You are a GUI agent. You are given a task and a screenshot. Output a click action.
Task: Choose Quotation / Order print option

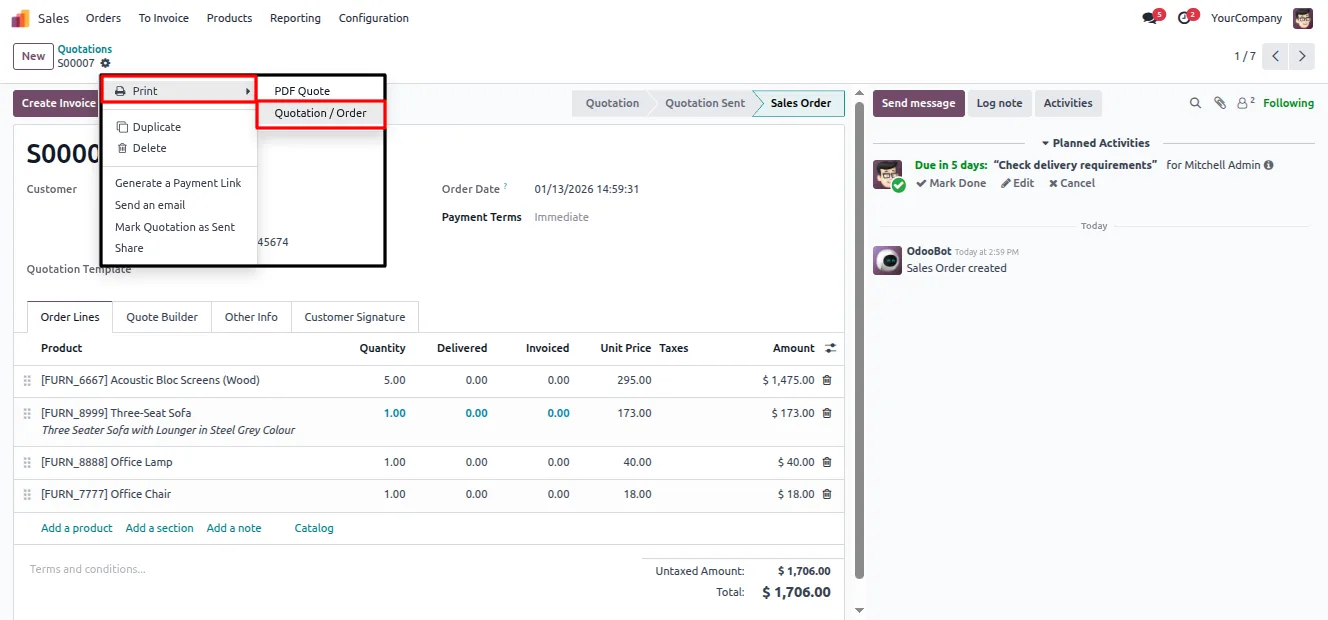(x=320, y=113)
